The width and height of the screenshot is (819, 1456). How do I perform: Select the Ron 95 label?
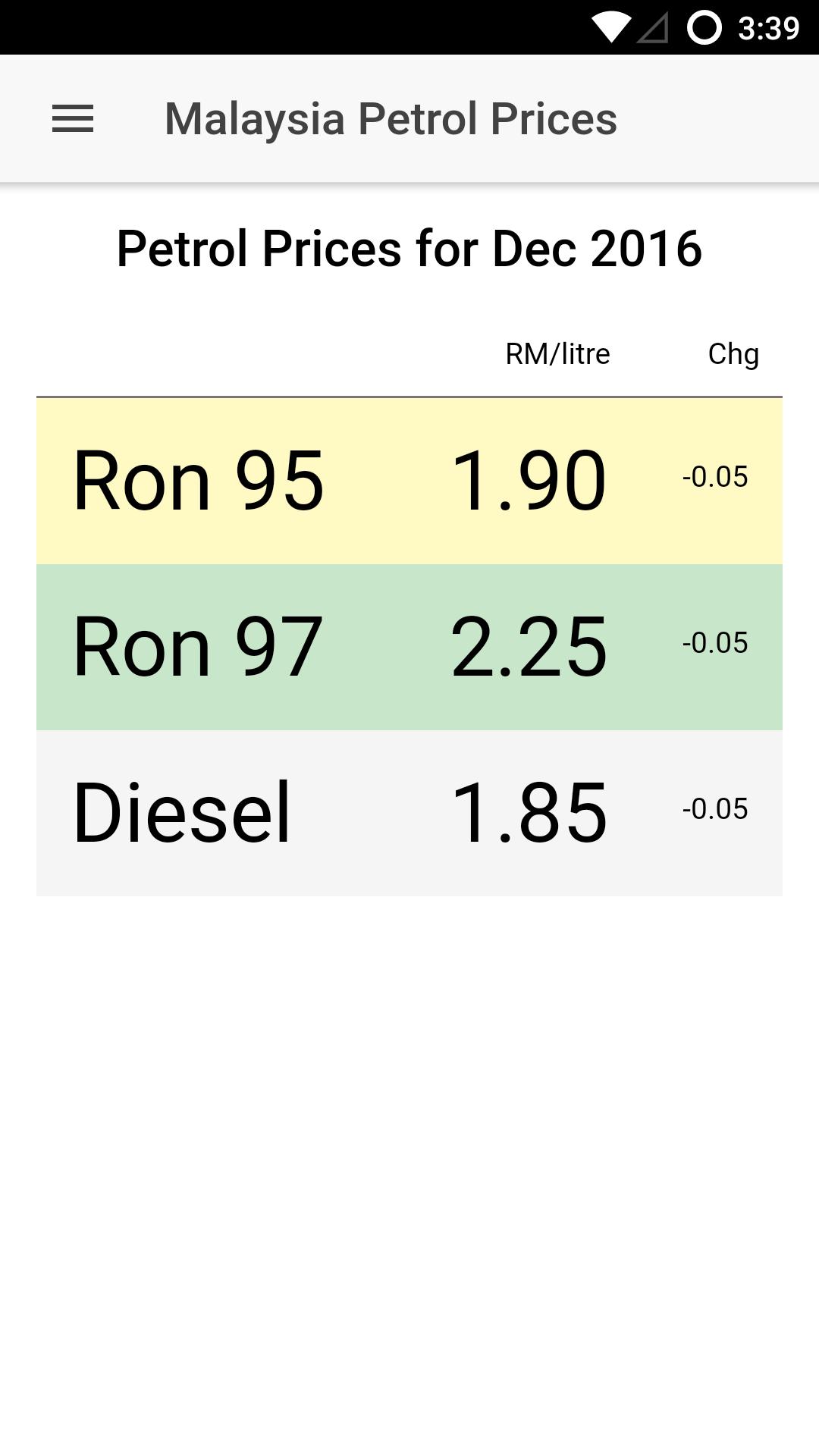199,481
